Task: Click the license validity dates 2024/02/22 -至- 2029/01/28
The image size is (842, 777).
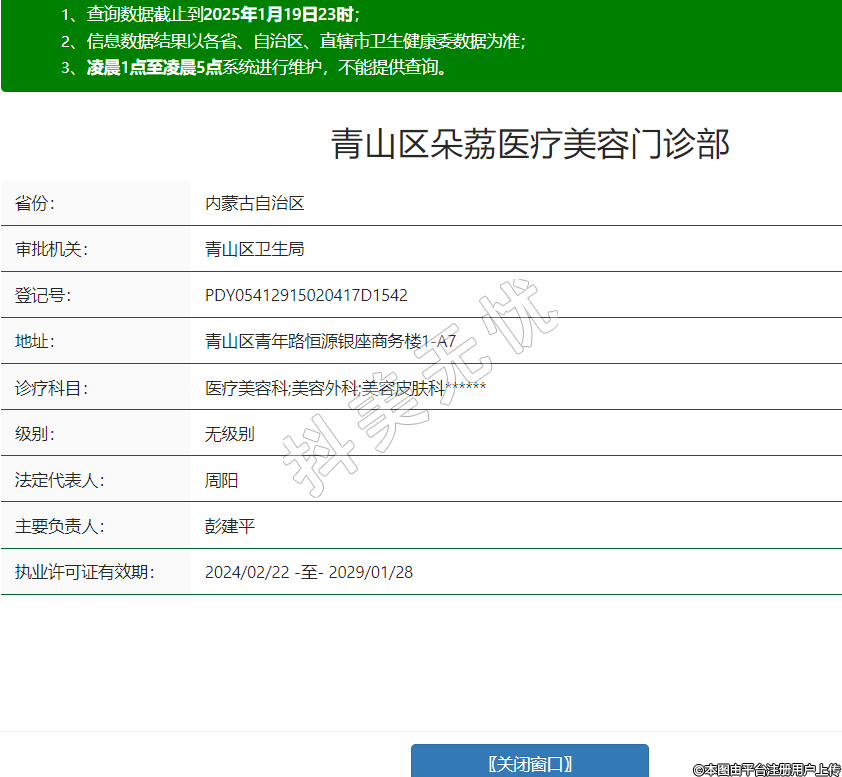Action: pos(308,572)
